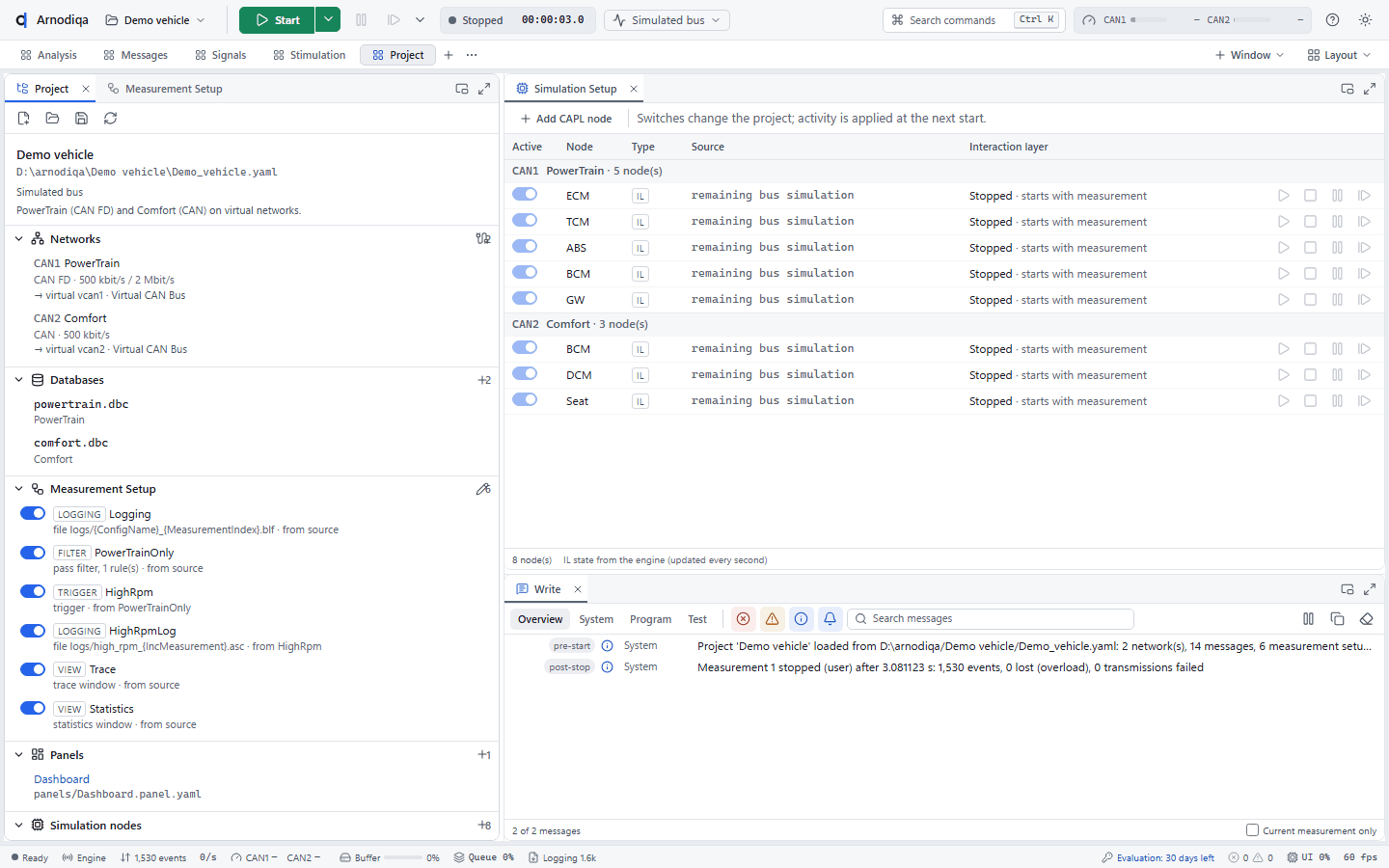Select the Program tab in Write

point(650,619)
